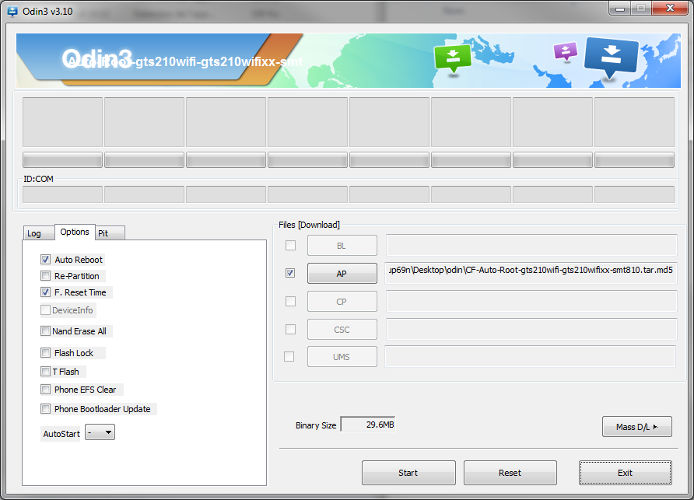Tick the CSC file checkbox
The height and width of the screenshot is (500, 694).
tap(290, 329)
